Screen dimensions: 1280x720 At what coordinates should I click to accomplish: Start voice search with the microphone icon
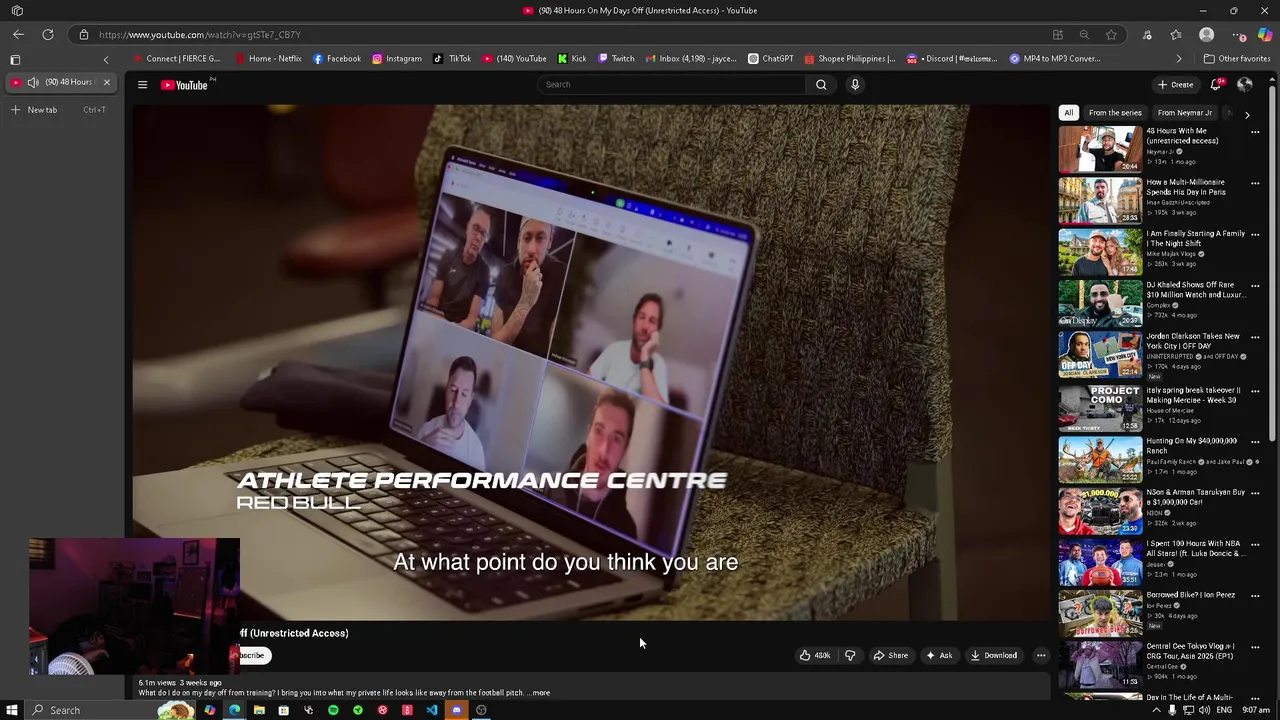coord(855,84)
